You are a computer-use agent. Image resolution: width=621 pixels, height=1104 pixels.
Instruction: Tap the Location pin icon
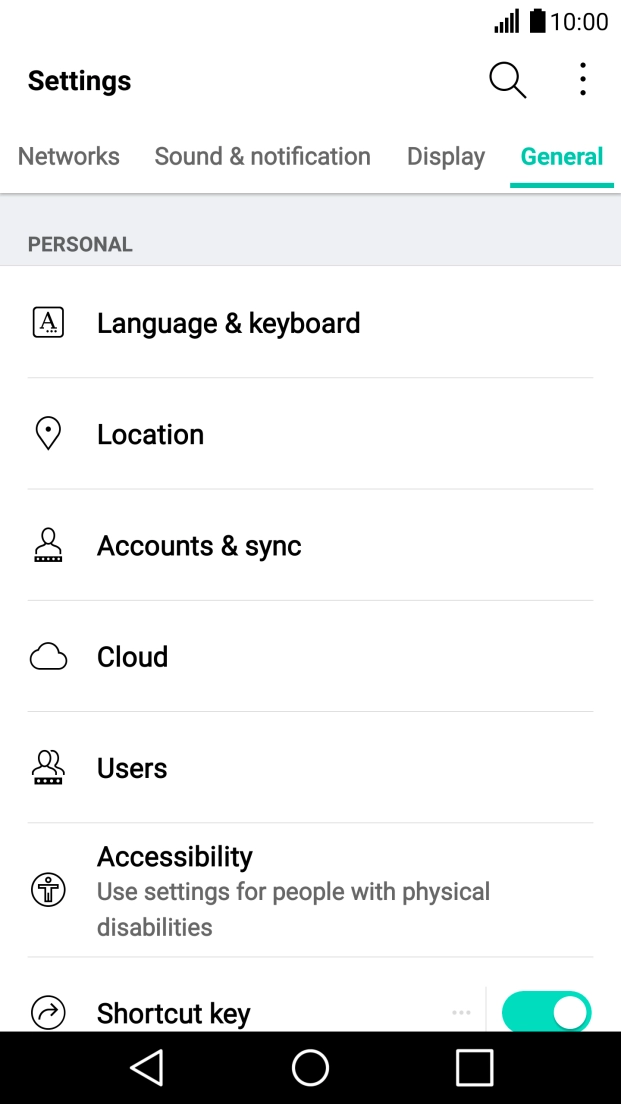[x=48, y=434]
